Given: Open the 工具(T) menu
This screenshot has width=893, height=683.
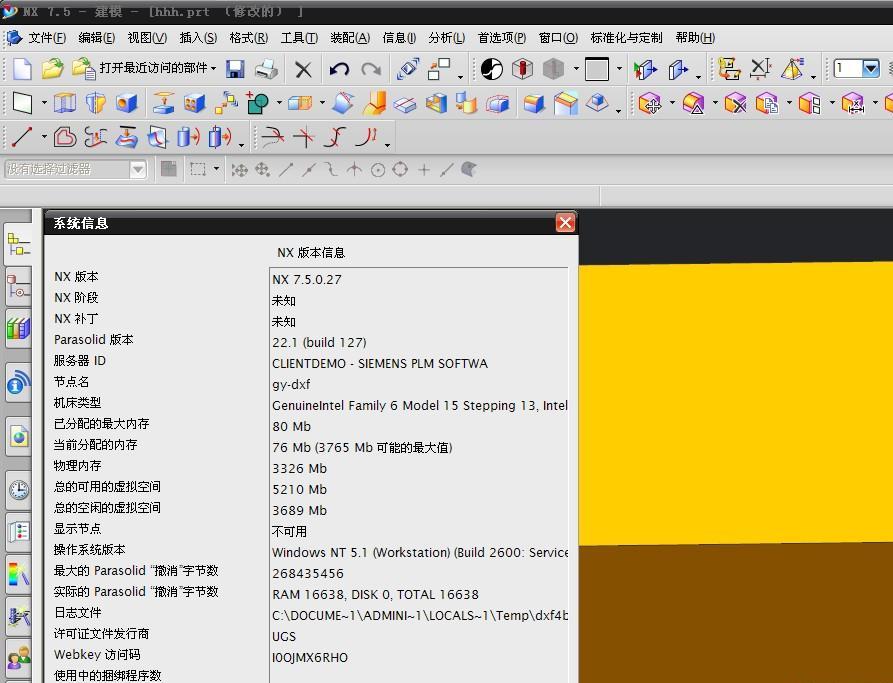Looking at the screenshot, I should click(299, 38).
